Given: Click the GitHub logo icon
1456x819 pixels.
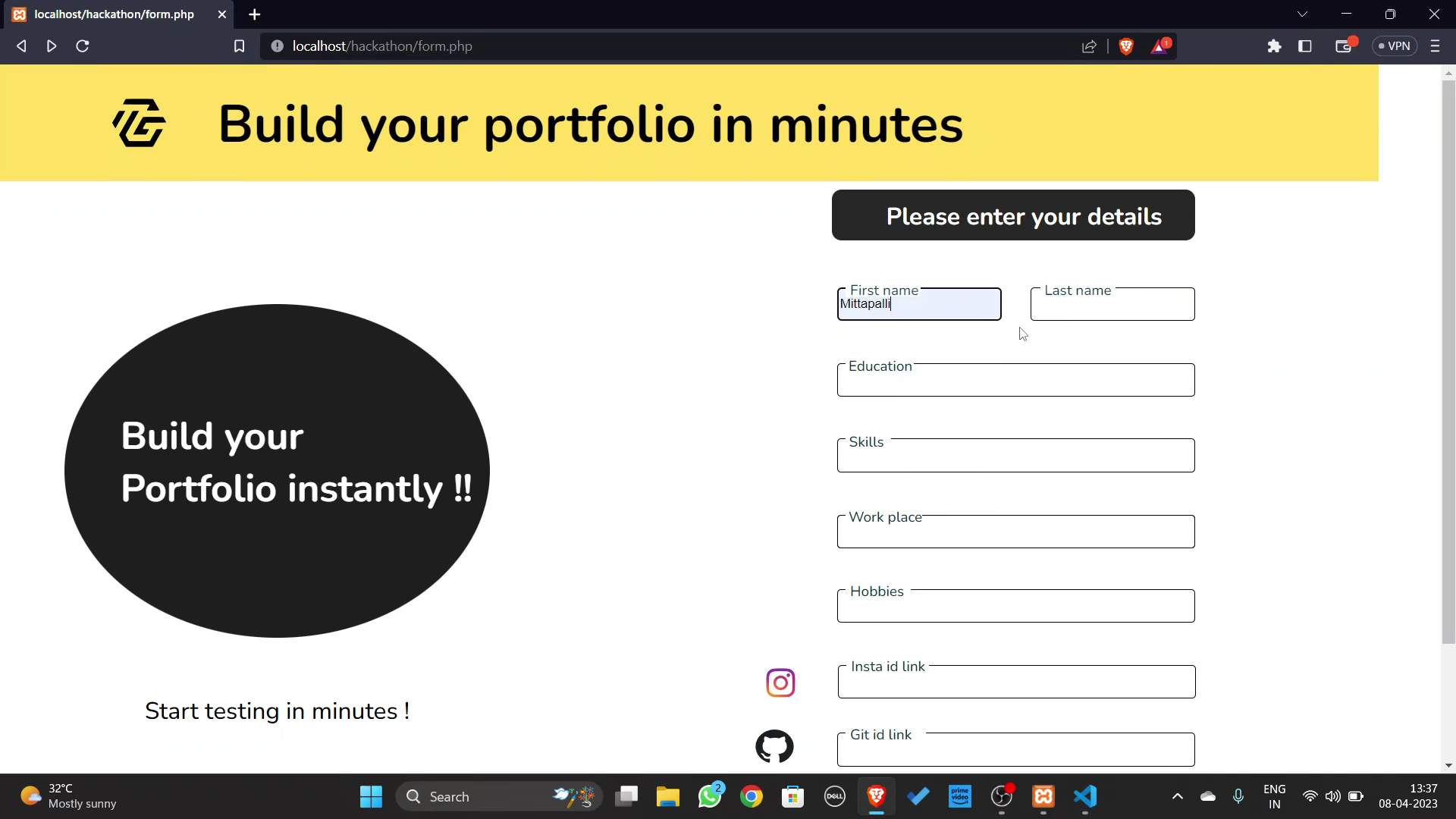Looking at the screenshot, I should [x=774, y=747].
